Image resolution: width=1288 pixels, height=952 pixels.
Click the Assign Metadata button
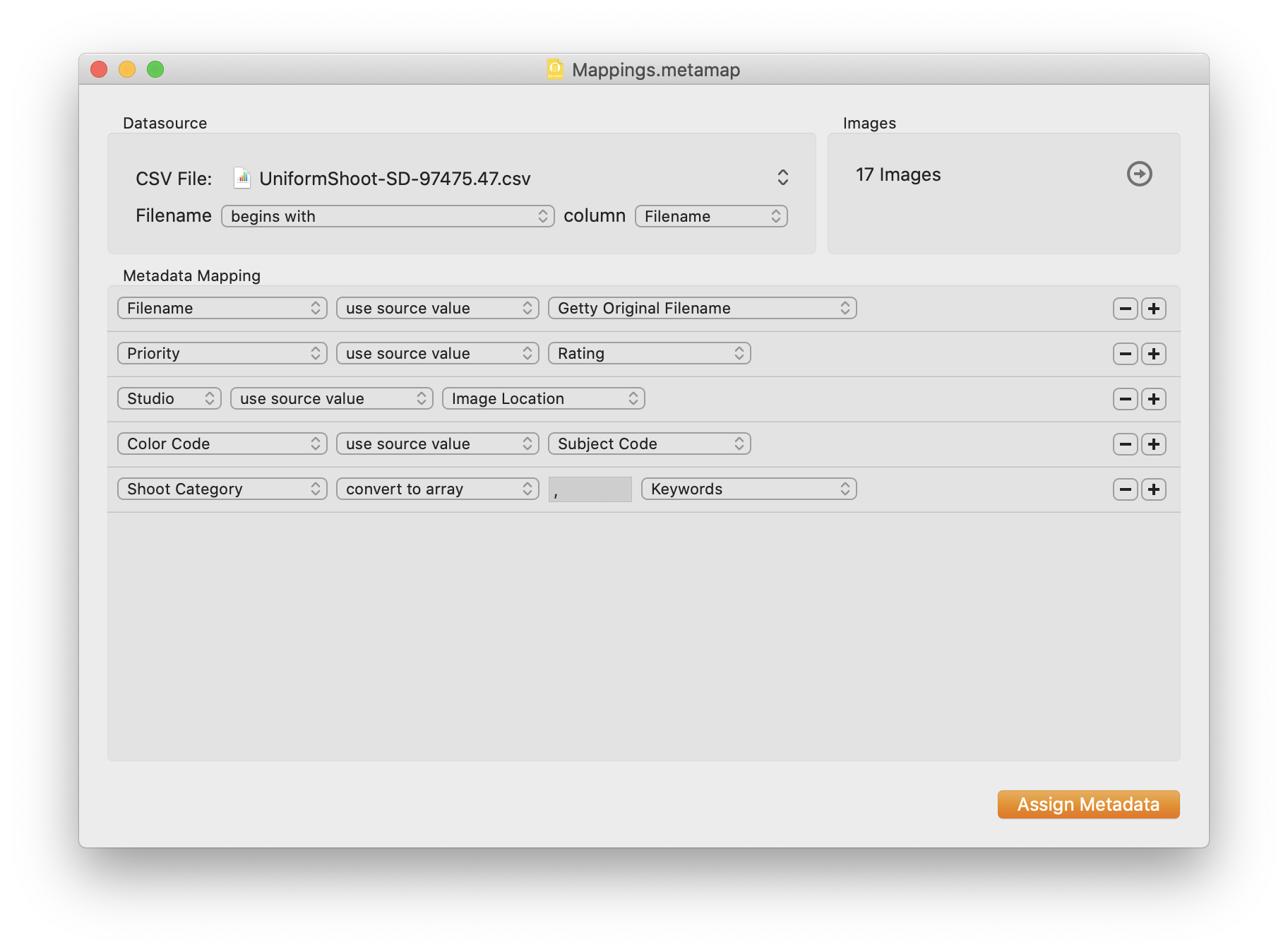pyautogui.click(x=1088, y=804)
